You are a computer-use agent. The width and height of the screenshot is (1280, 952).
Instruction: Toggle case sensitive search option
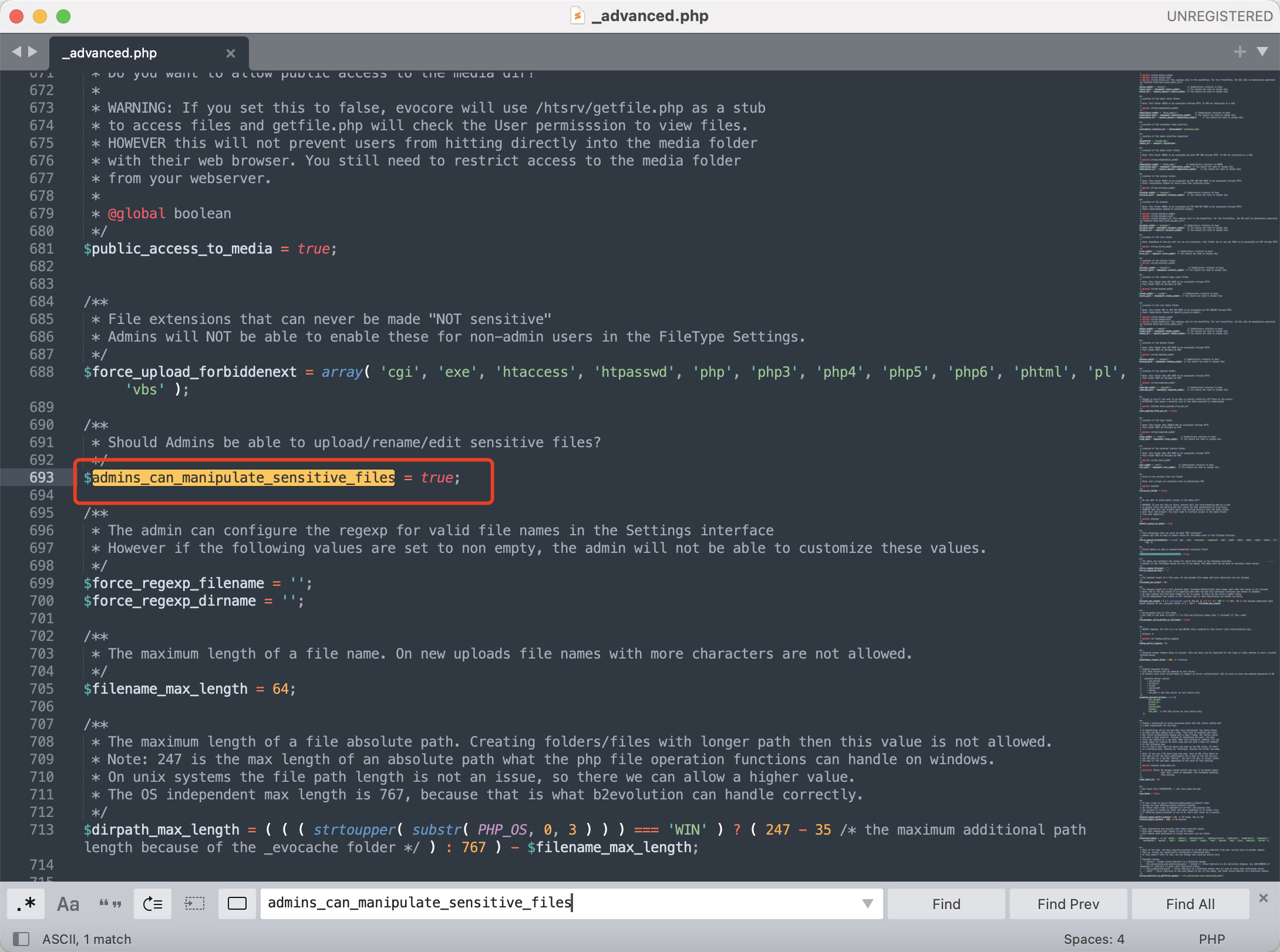coord(68,903)
